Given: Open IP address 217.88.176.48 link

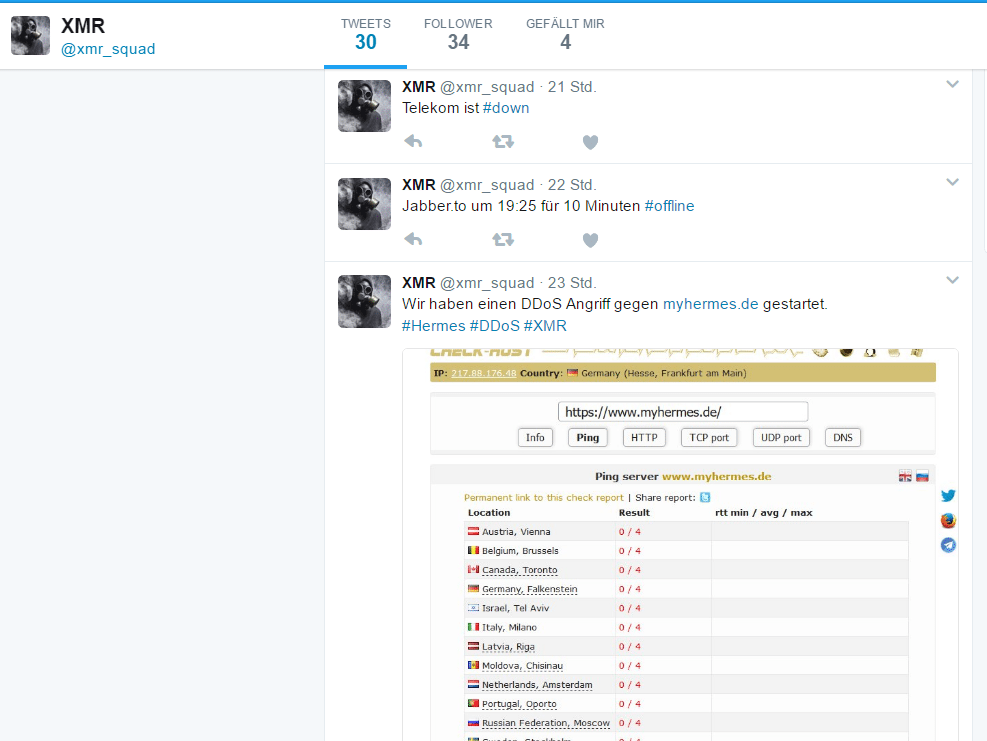Looking at the screenshot, I should [483, 373].
